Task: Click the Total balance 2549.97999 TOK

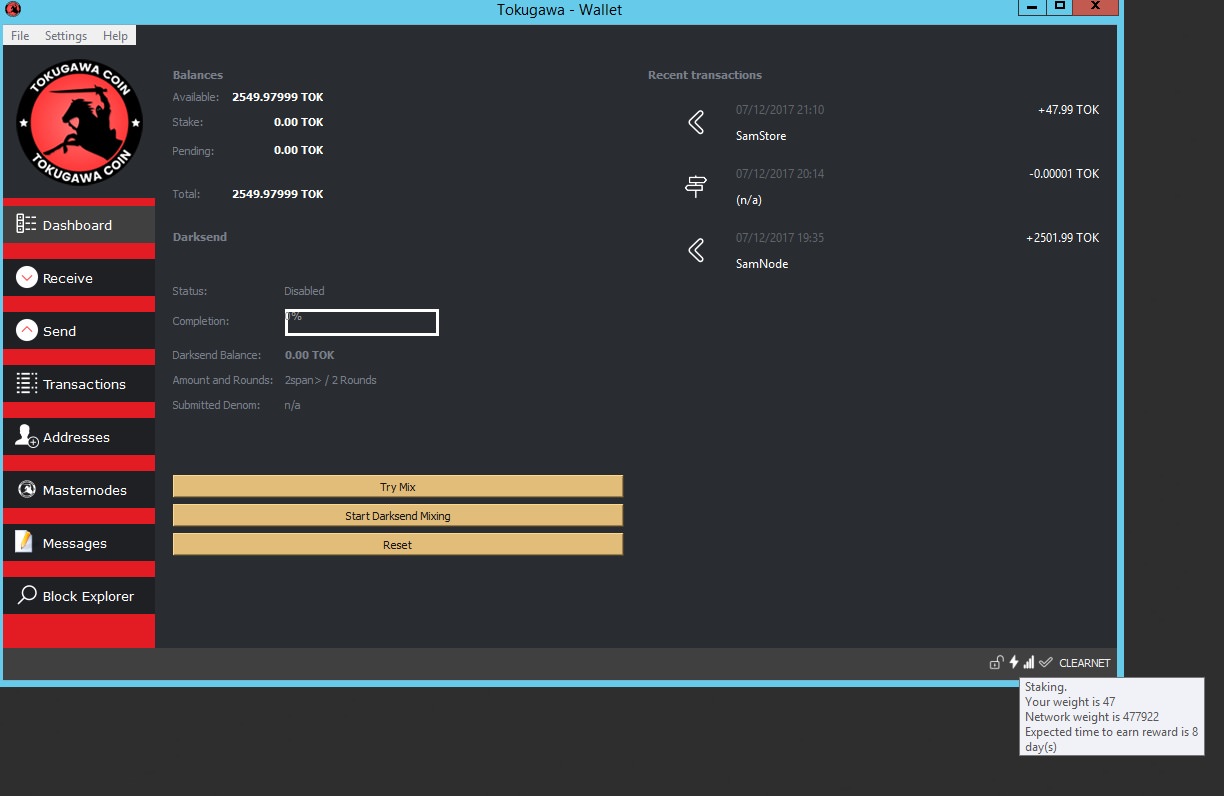Action: pyautogui.click(x=278, y=194)
